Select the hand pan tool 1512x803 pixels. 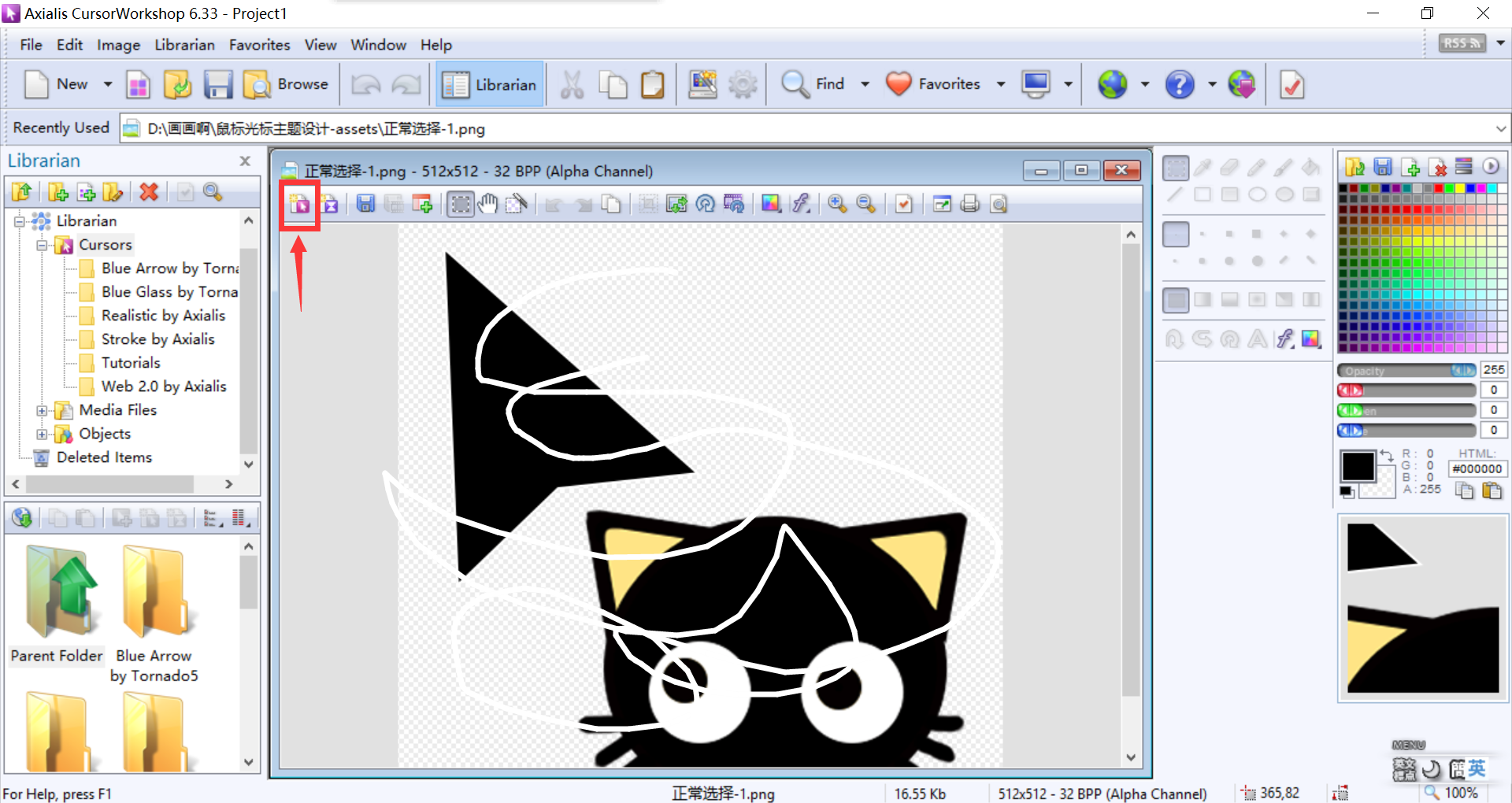click(x=488, y=205)
